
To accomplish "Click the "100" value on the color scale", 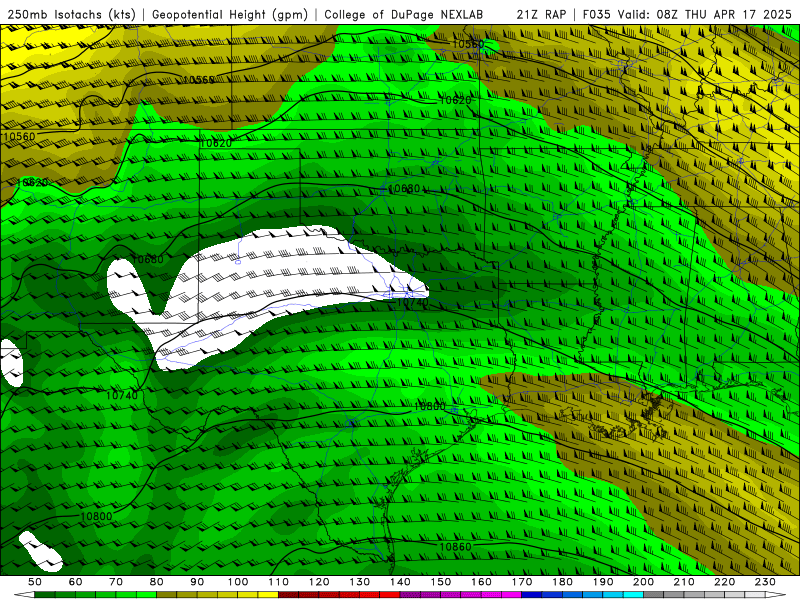I will click(x=238, y=582).
